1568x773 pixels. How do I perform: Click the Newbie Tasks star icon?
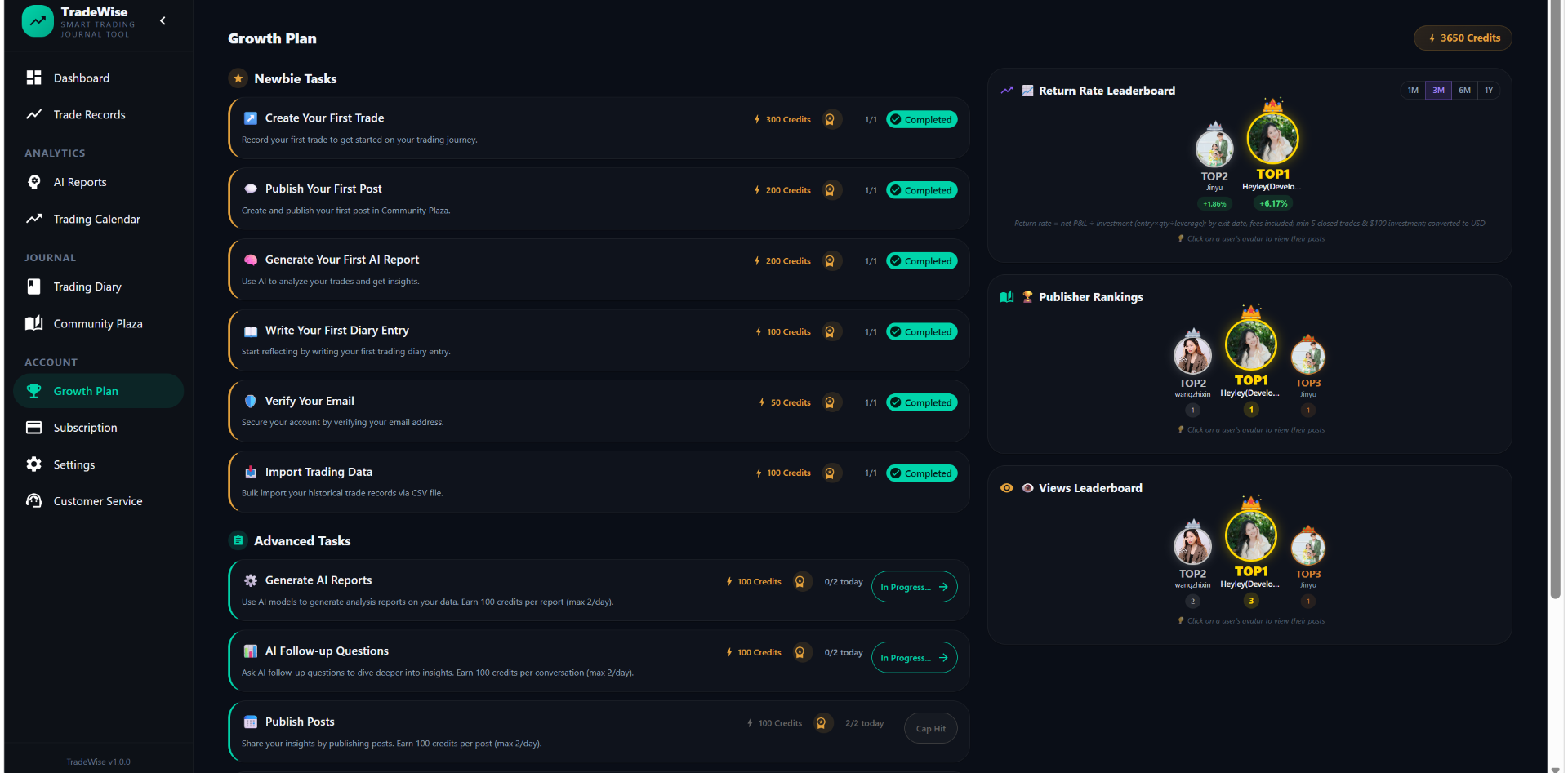tap(238, 78)
